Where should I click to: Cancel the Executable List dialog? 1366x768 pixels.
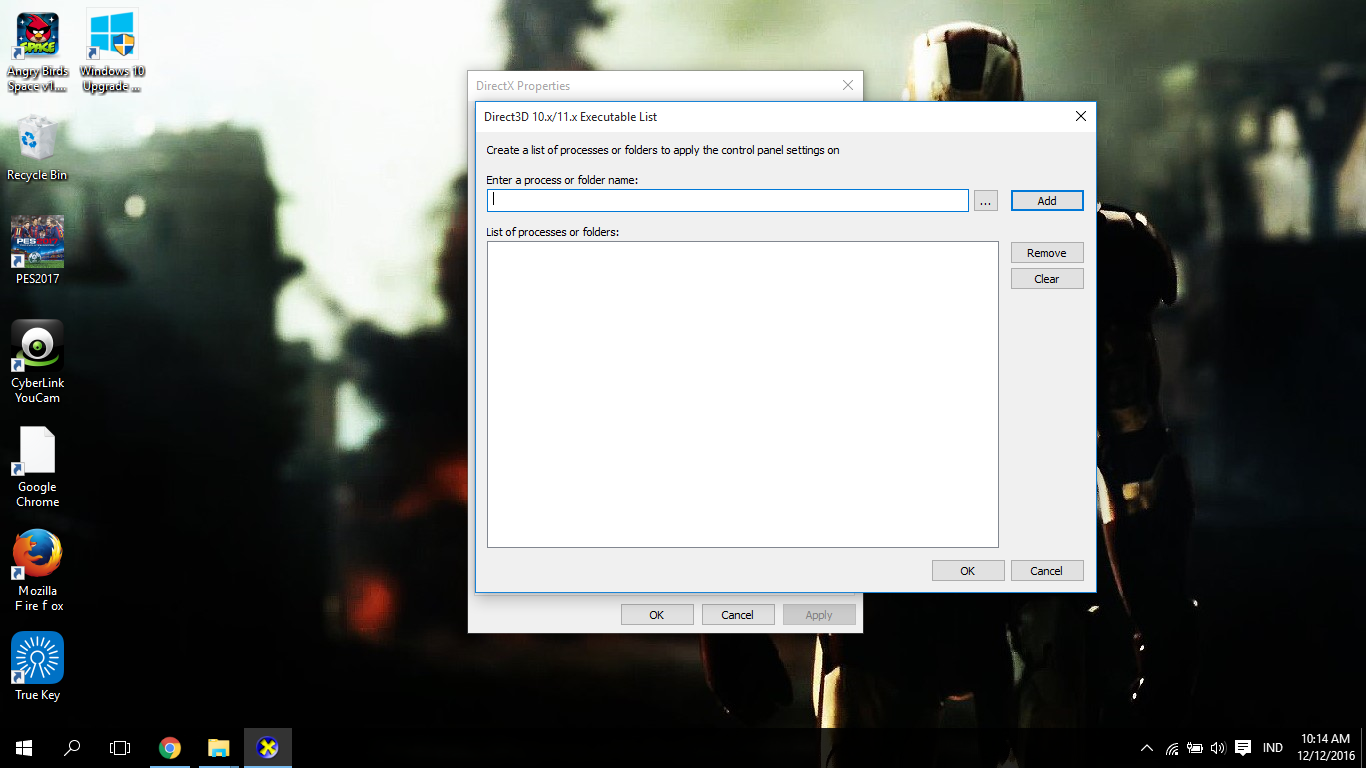1047,571
